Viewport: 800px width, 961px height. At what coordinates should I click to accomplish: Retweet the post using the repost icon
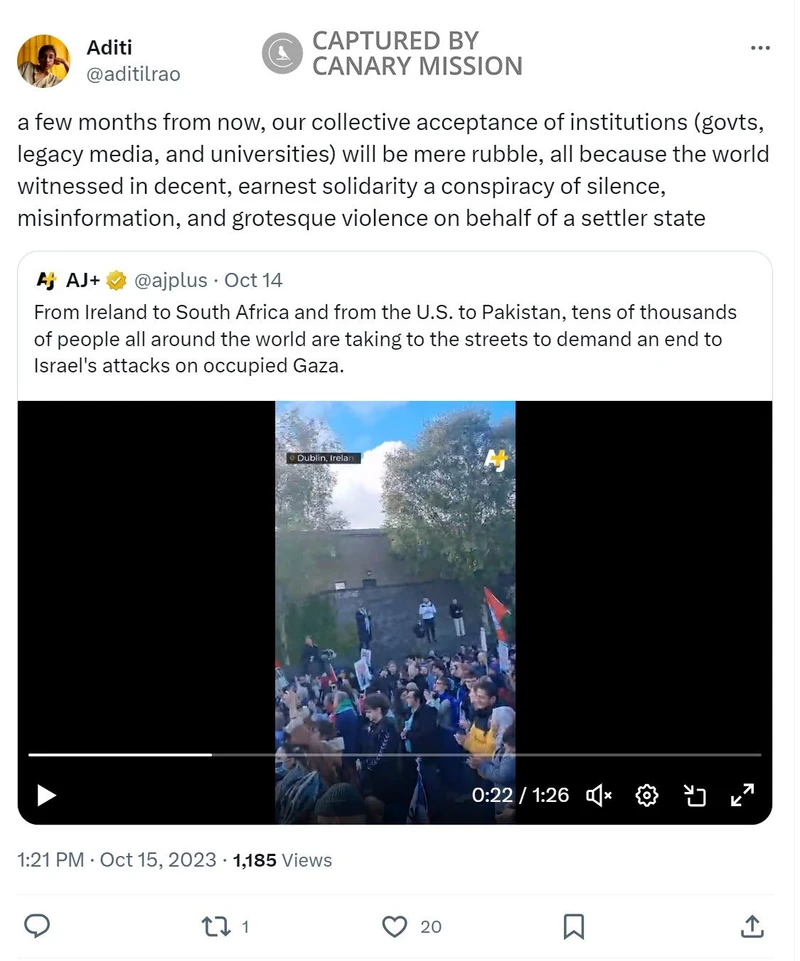215,926
